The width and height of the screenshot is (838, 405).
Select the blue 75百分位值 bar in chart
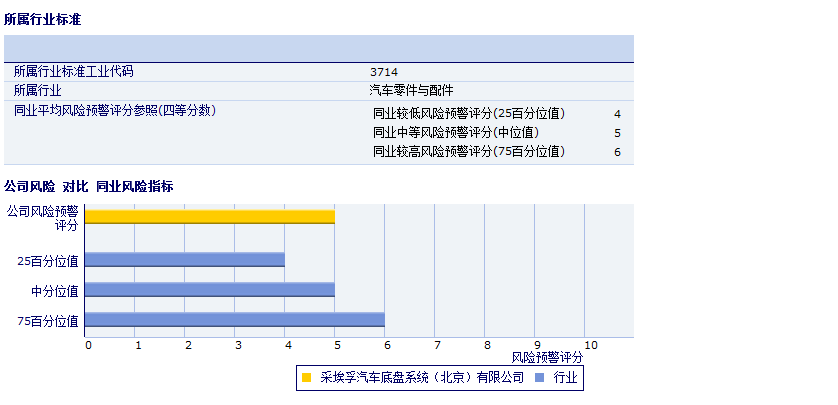click(x=234, y=320)
